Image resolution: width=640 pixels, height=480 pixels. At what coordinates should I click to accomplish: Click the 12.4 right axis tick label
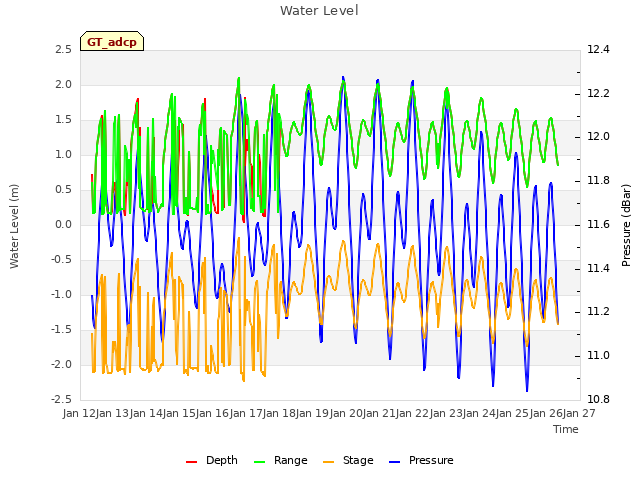pyautogui.click(x=598, y=49)
